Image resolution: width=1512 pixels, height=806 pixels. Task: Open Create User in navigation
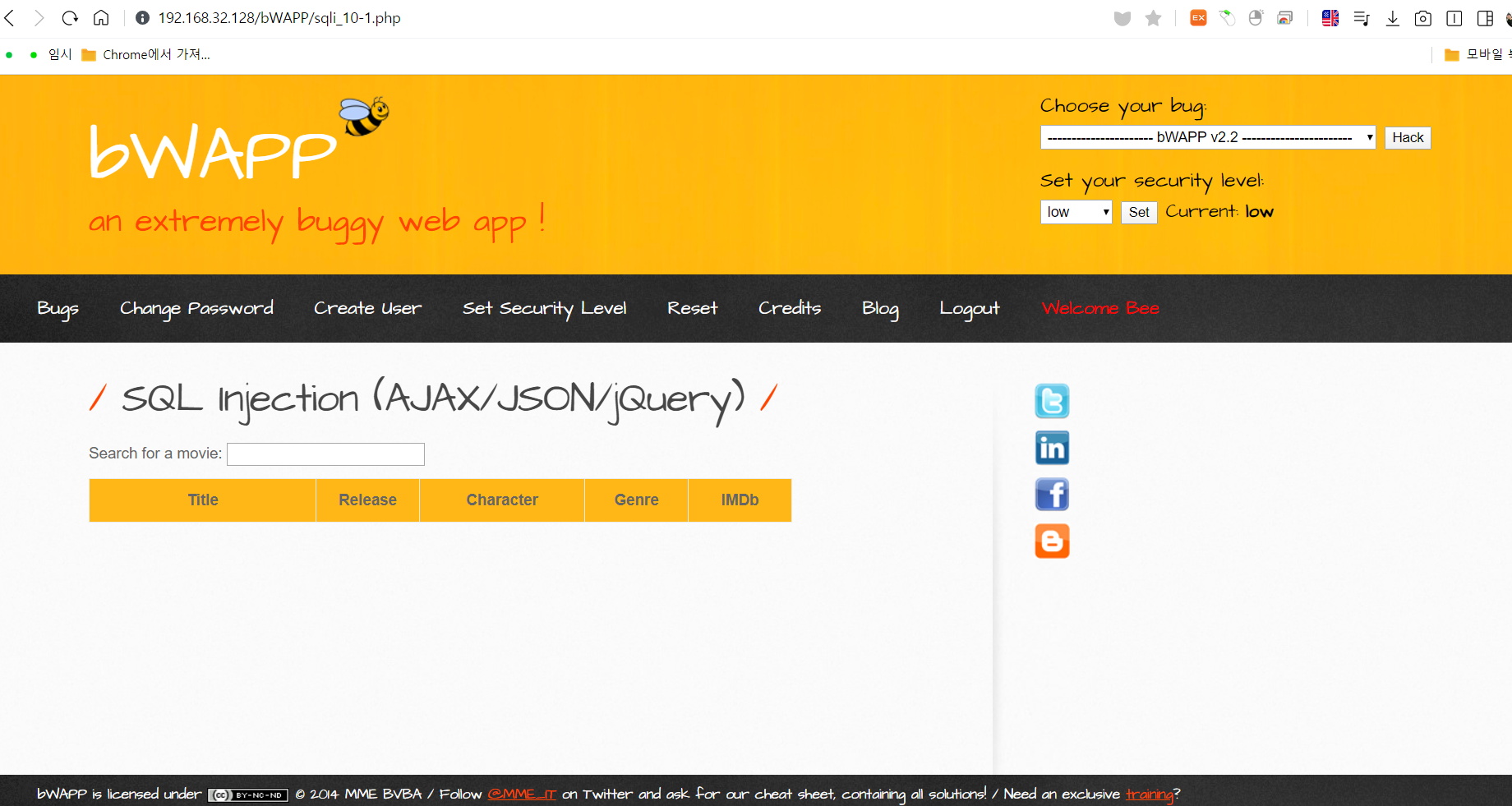pyautogui.click(x=367, y=308)
